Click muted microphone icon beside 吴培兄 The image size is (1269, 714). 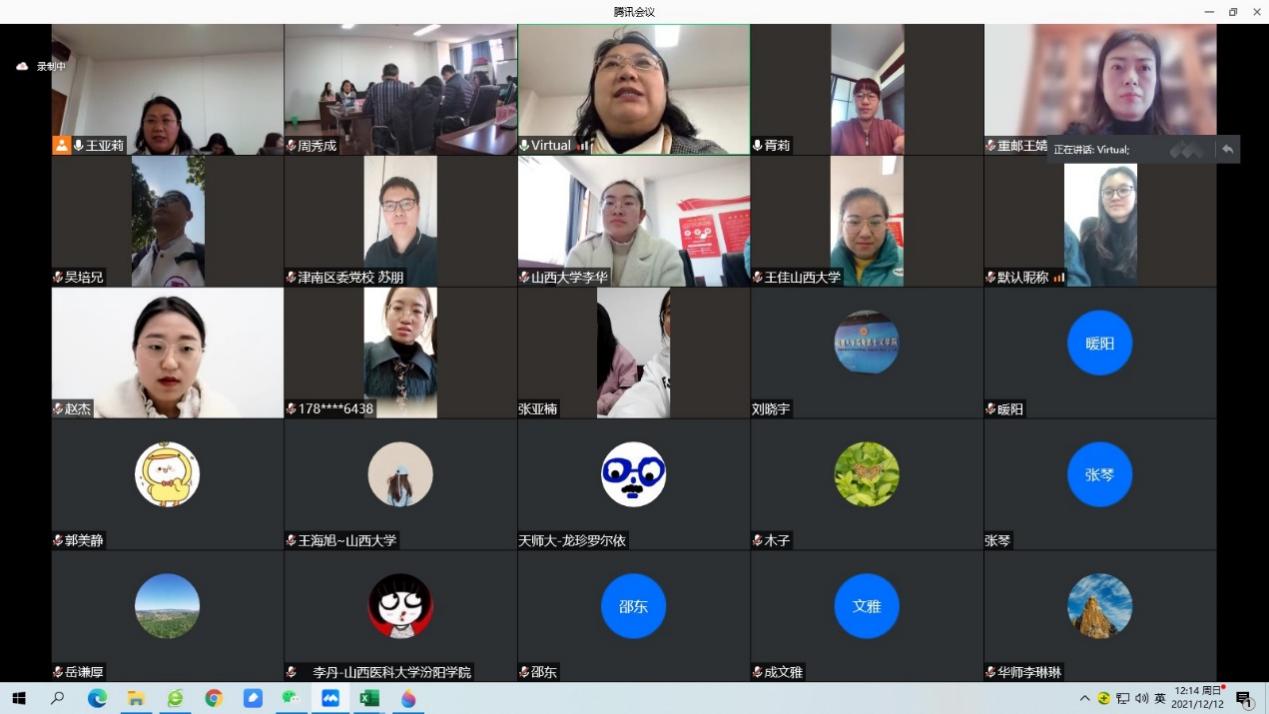58,277
